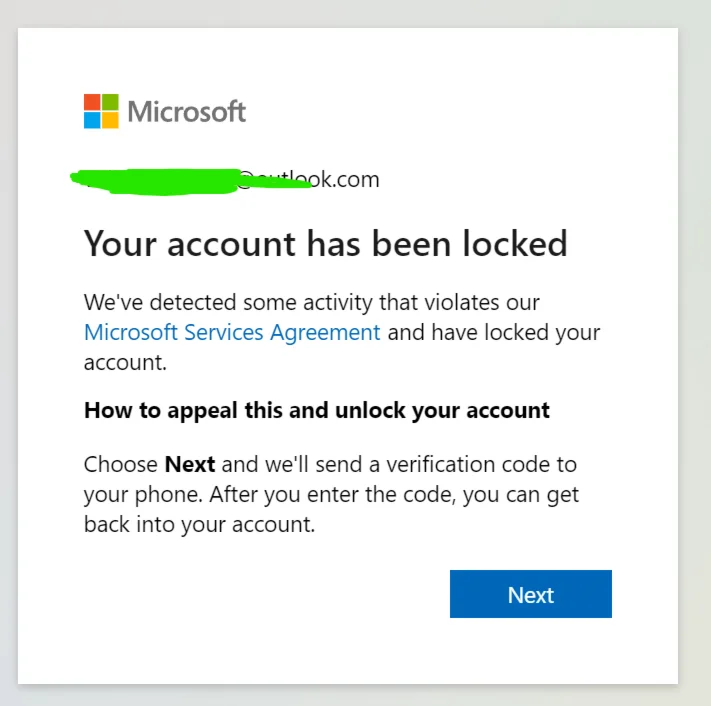This screenshot has width=711, height=706.
Task: Click the "and have locked your" text
Action: (494, 332)
